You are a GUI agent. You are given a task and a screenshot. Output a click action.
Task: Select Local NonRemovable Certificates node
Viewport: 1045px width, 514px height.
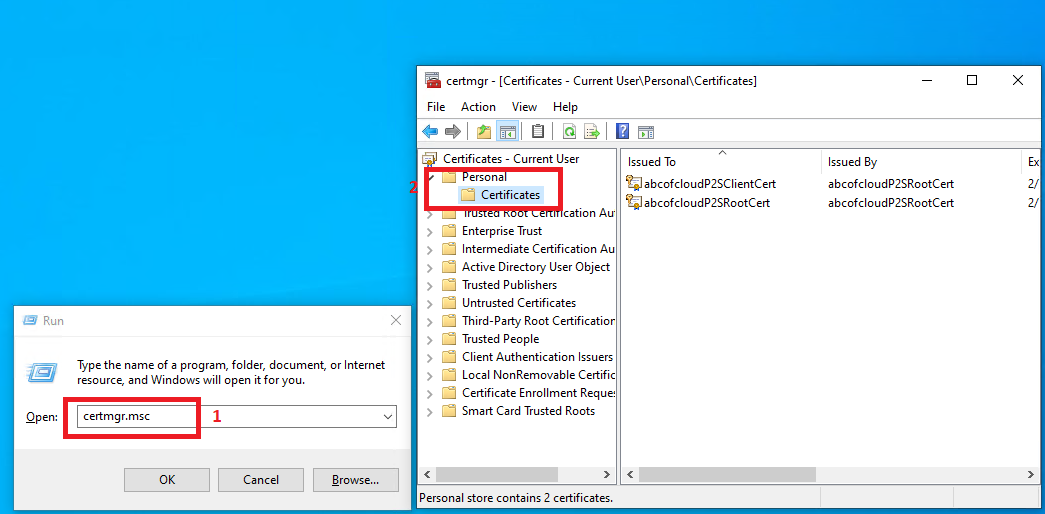point(538,375)
